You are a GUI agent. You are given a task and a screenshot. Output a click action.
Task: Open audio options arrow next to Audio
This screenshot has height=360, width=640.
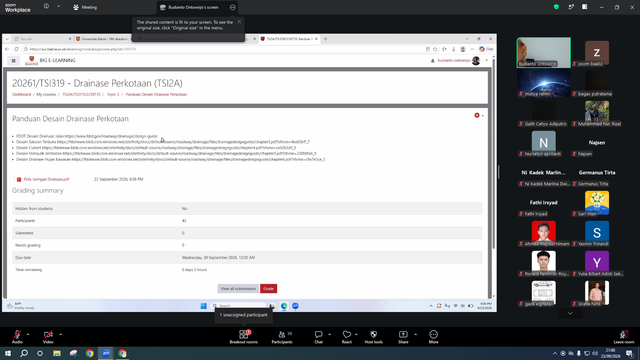click(28, 334)
